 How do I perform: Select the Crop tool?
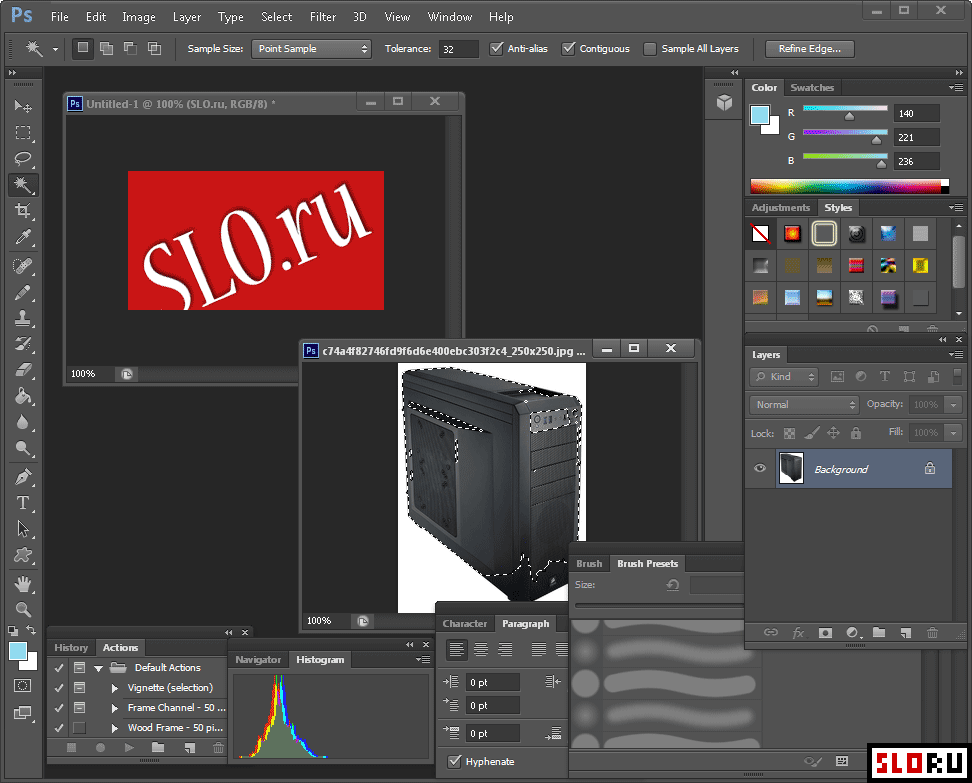tap(23, 211)
